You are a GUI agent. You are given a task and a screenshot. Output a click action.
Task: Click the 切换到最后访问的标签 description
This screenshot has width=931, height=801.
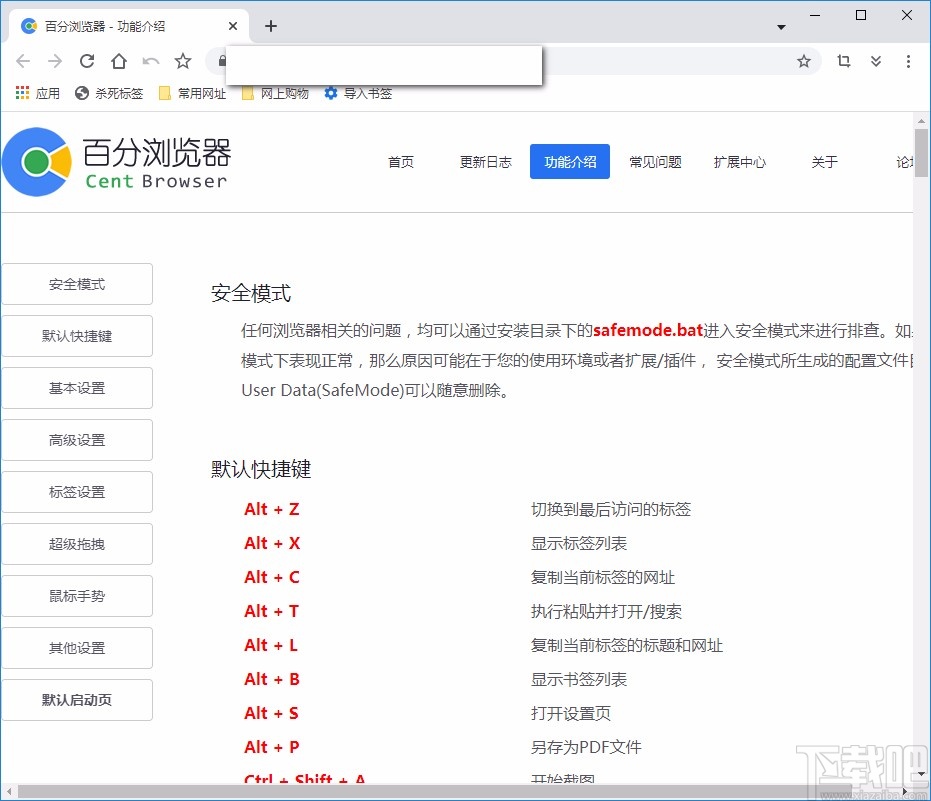coord(611,509)
